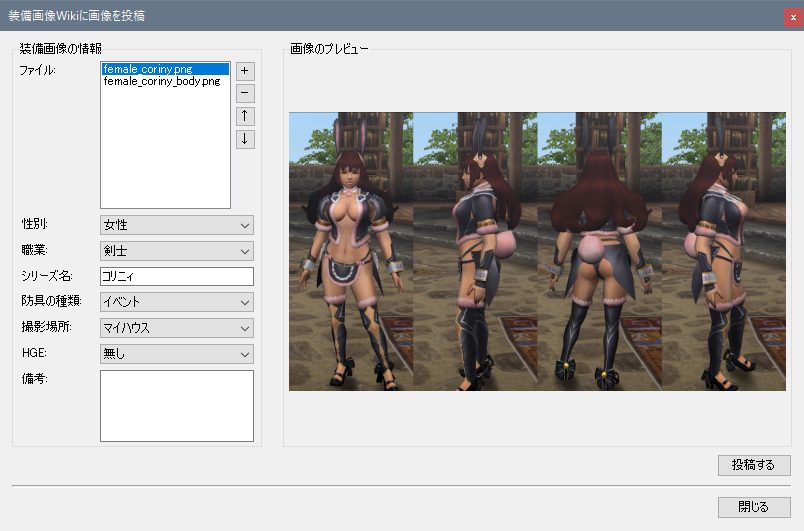Image resolution: width=804 pixels, height=531 pixels.
Task: Open the HGE dropdown showing 無し
Action: (x=176, y=354)
